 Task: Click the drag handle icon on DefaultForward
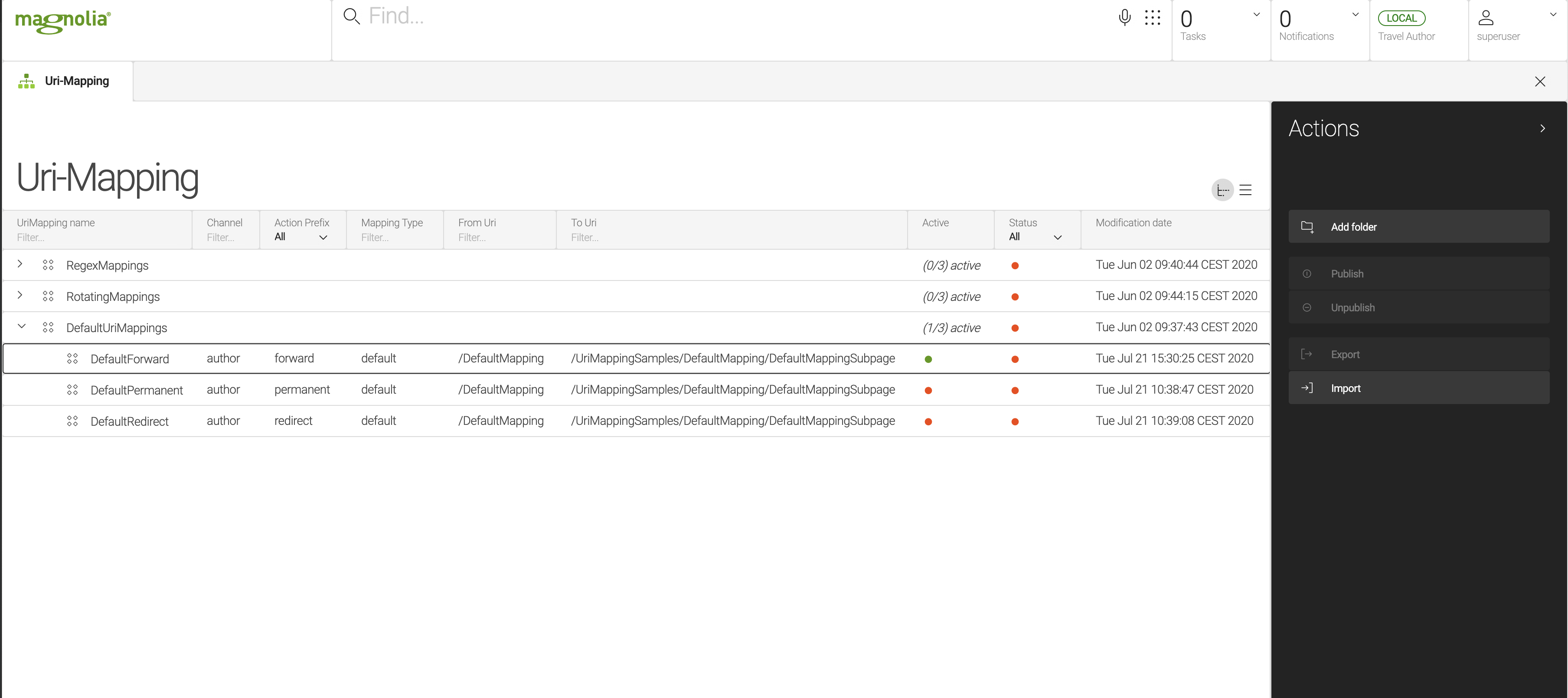(71, 358)
